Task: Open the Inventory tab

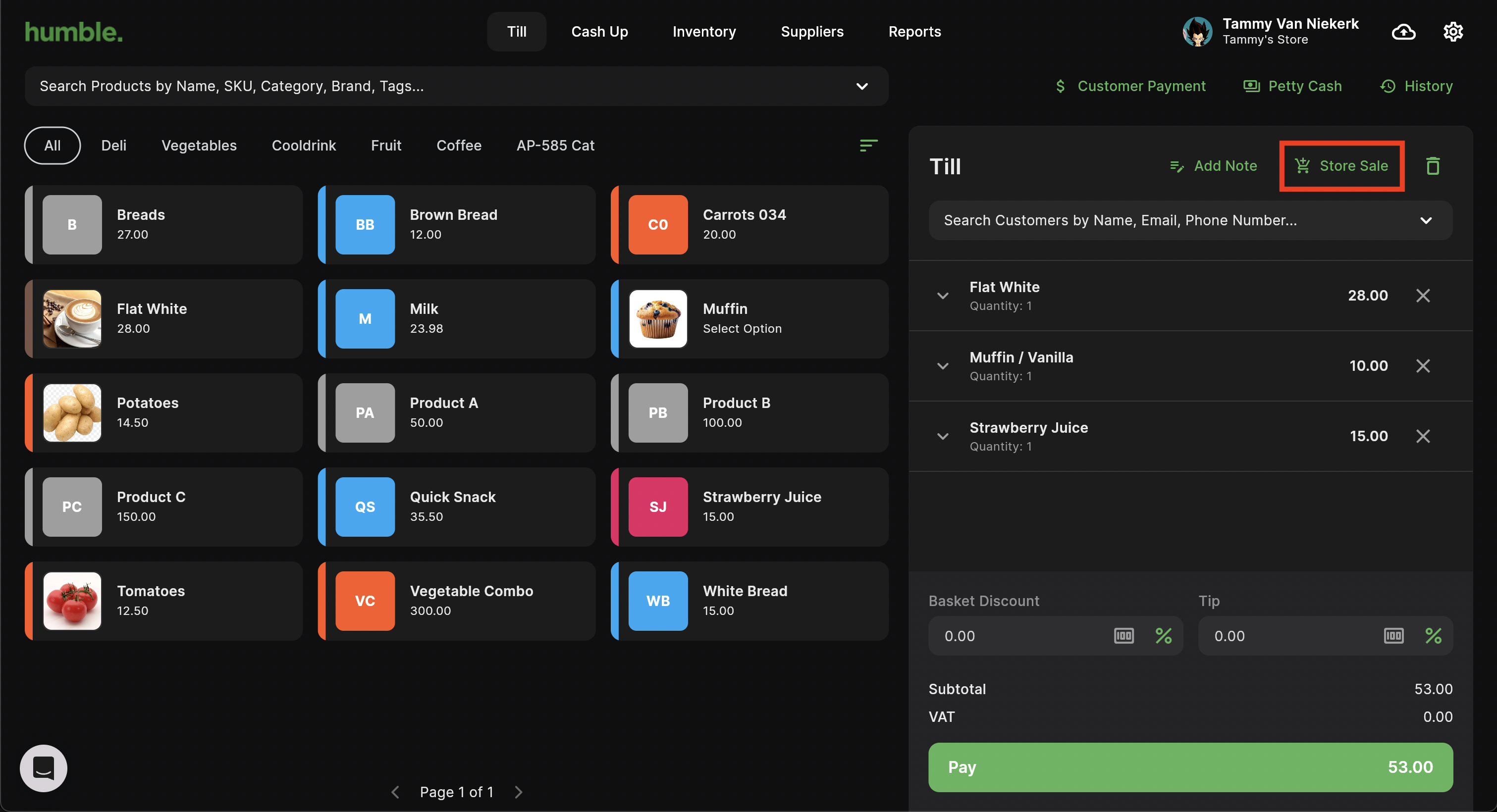Action: [x=704, y=31]
